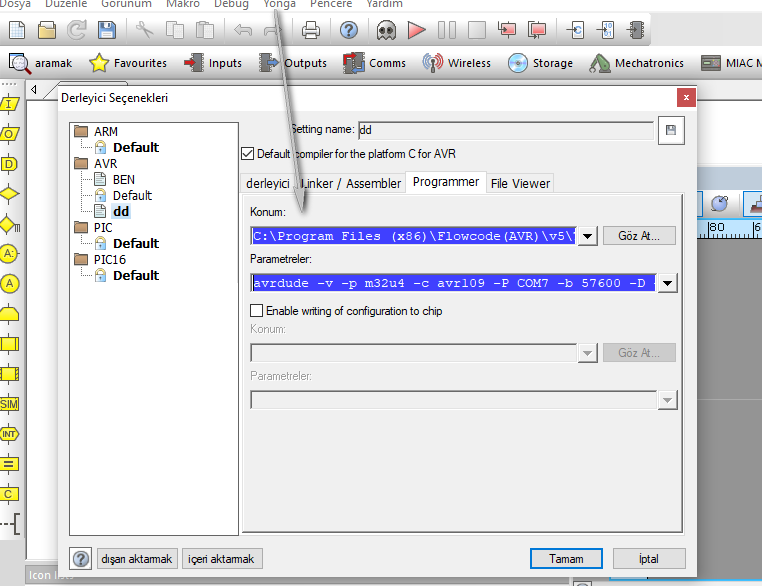Select dd setting under AVR
762x586 pixels.
[x=121, y=212]
